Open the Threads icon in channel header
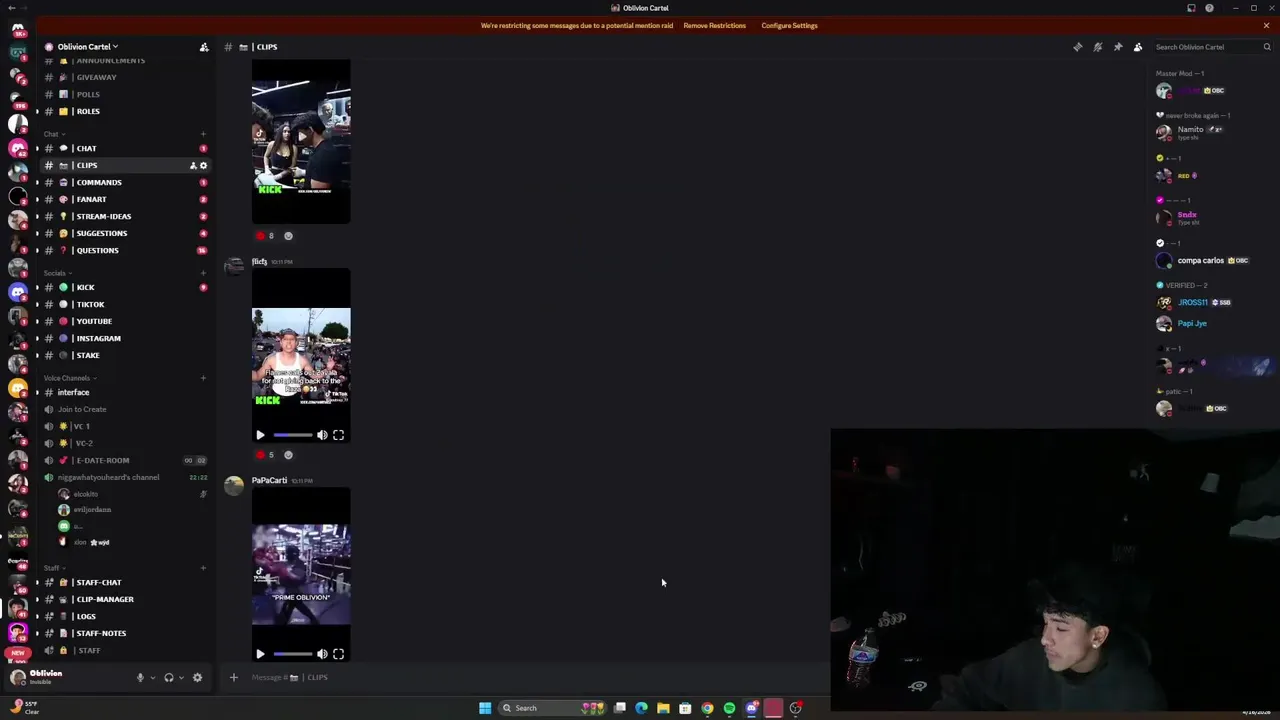 click(x=1077, y=47)
